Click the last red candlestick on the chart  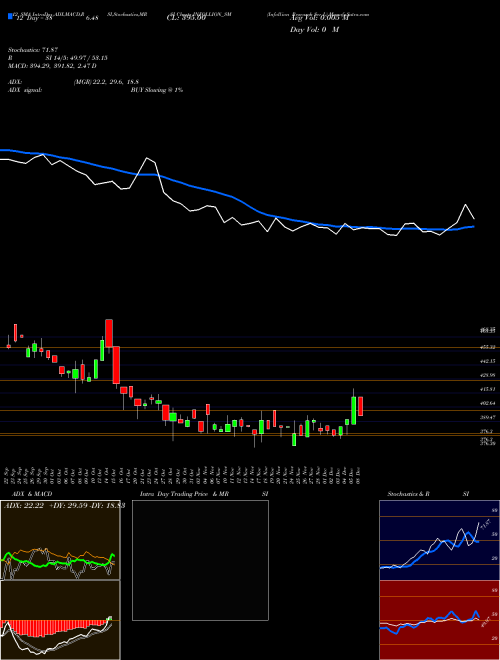[360, 406]
